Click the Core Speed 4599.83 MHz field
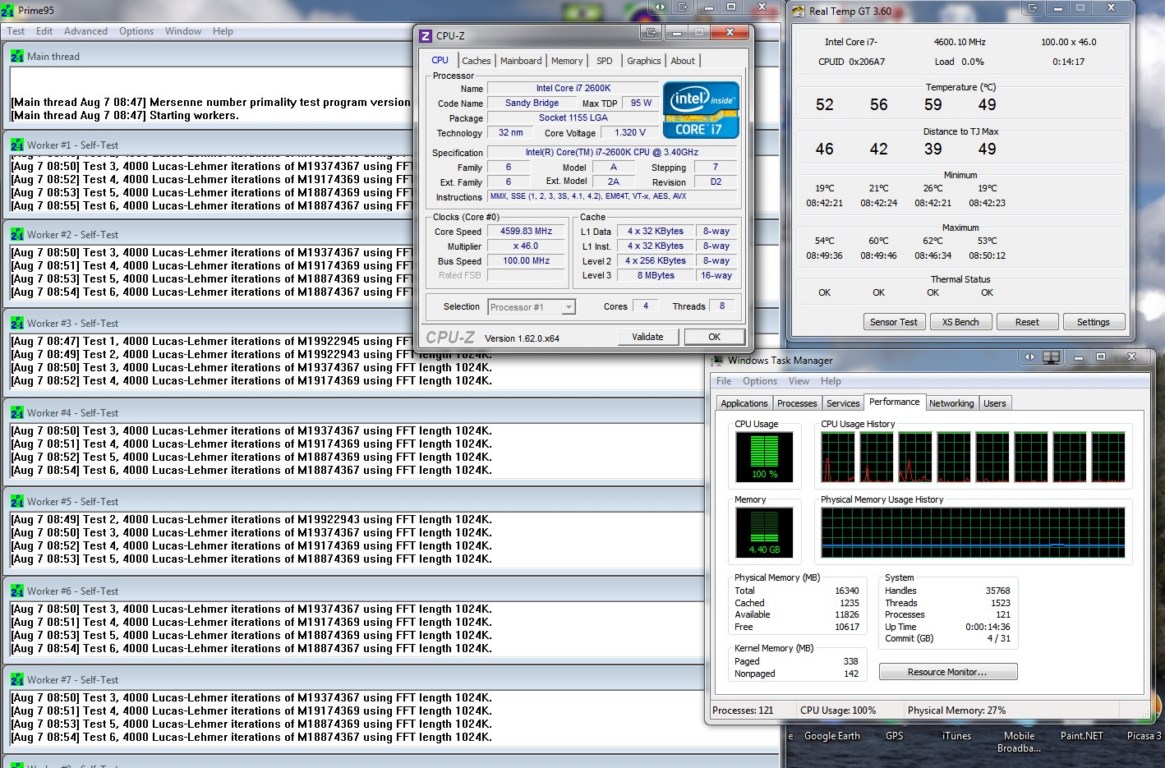This screenshot has height=768, width=1165. (526, 232)
